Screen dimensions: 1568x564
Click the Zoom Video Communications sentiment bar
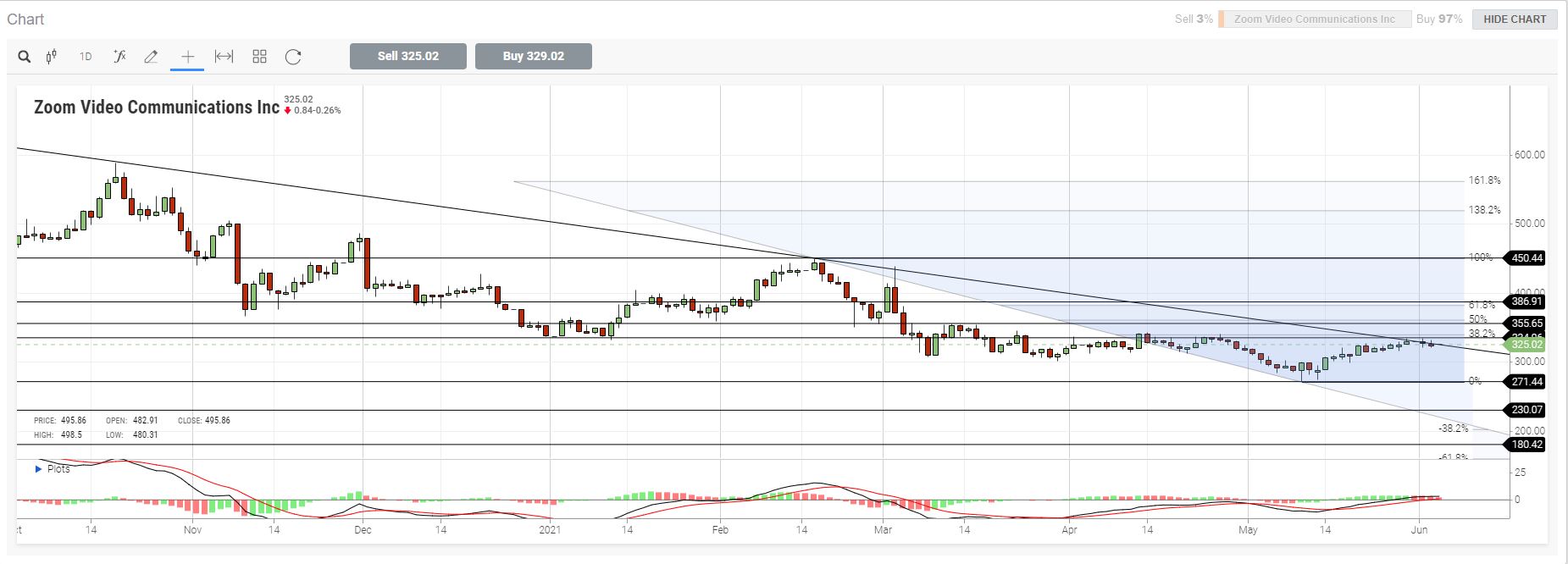(1315, 19)
